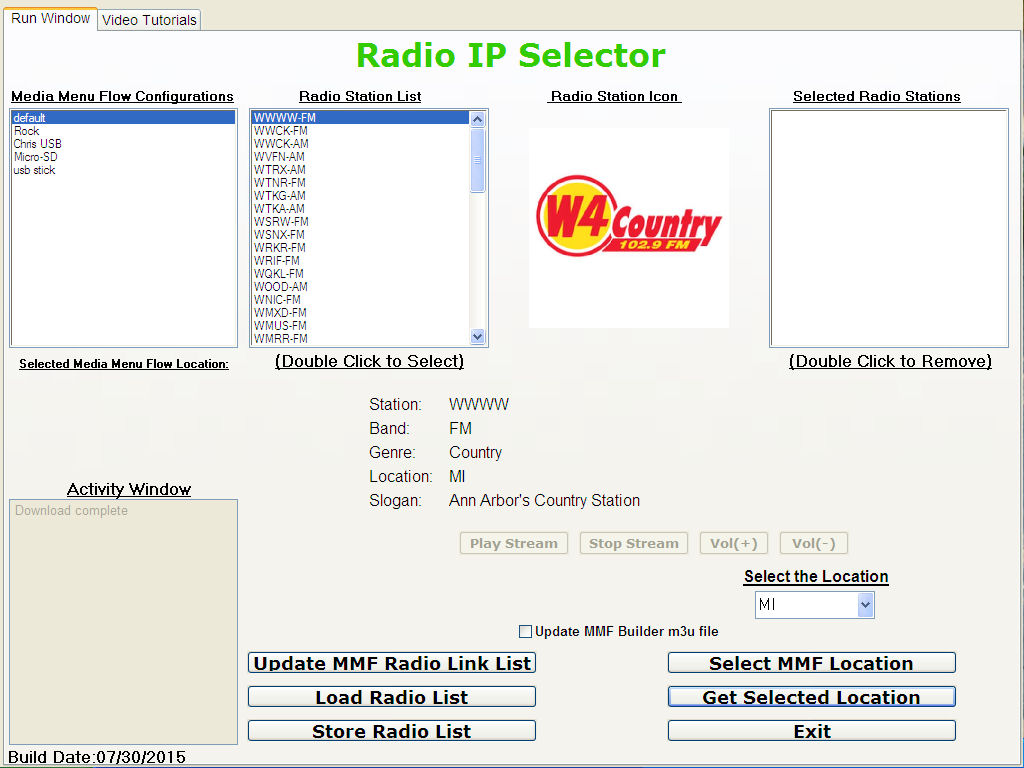Image resolution: width=1024 pixels, height=768 pixels.
Task: Select WMRR-FM in station list
Action: pyautogui.click(x=360, y=339)
